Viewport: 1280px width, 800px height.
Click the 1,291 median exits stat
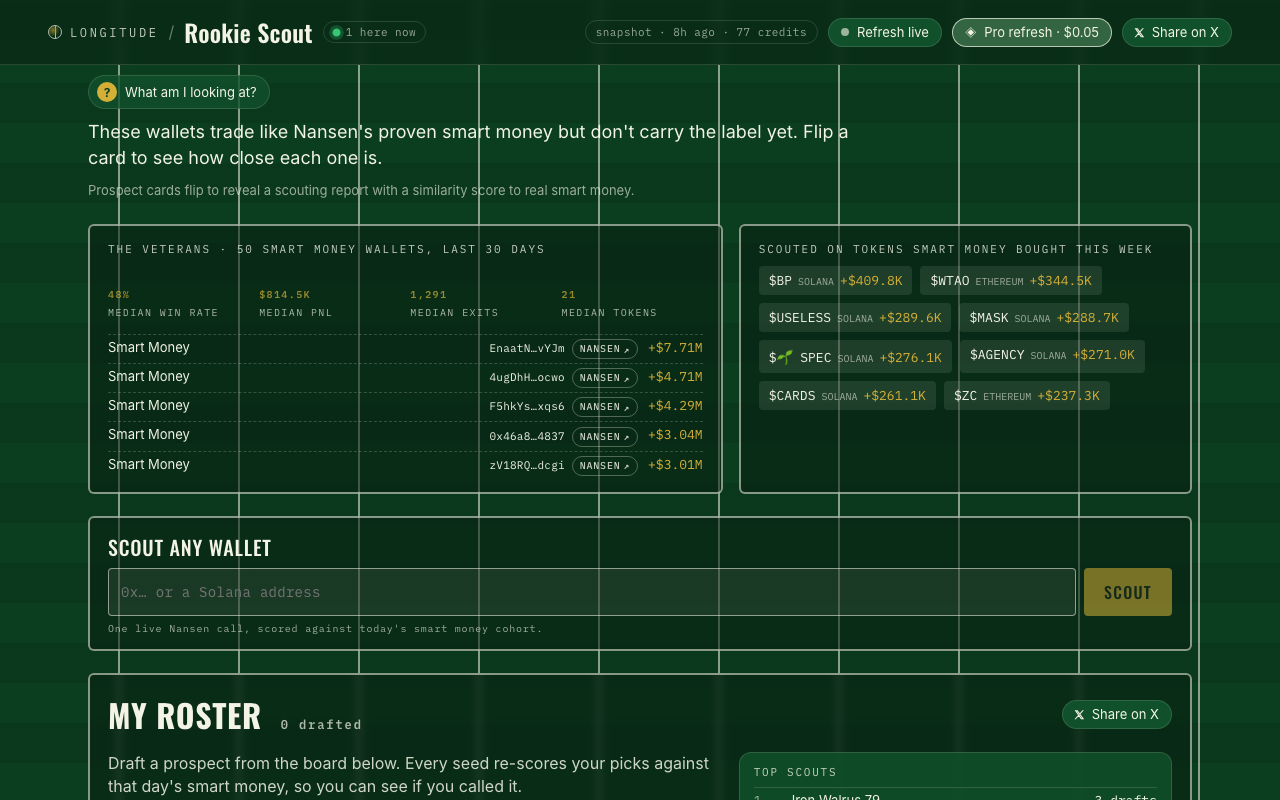point(454,303)
